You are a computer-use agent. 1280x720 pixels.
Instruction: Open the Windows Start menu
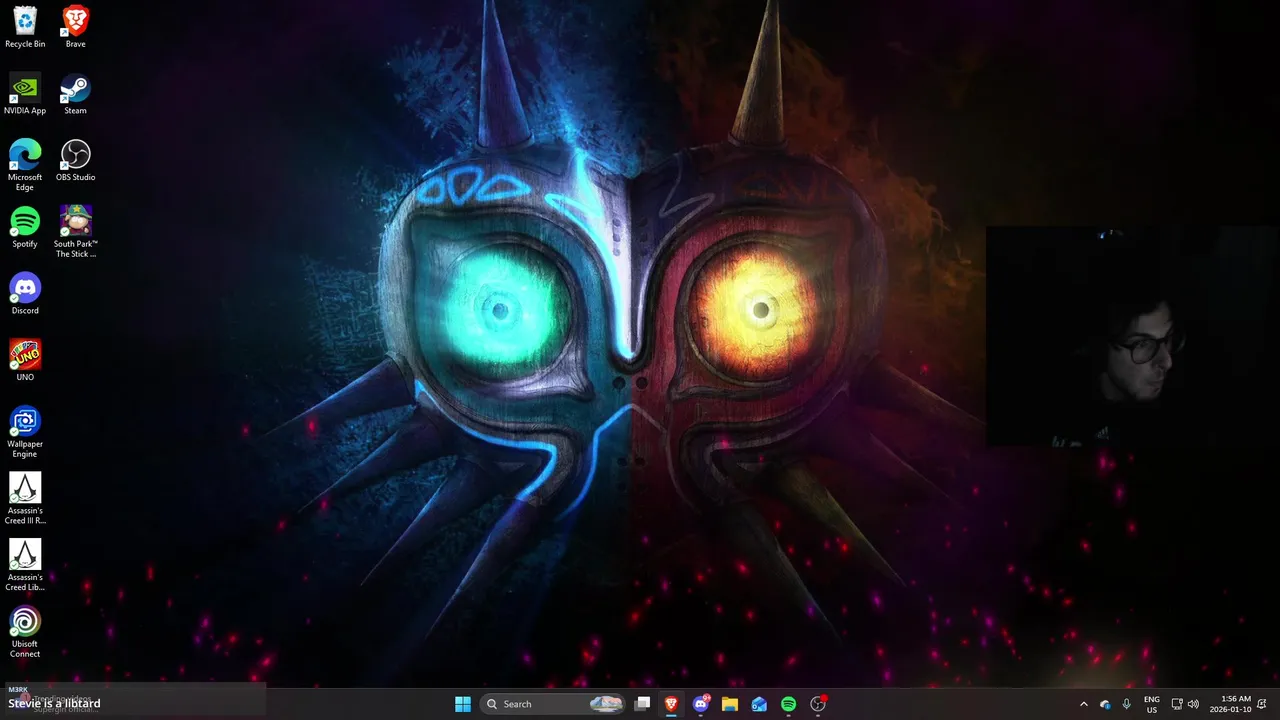click(x=462, y=704)
